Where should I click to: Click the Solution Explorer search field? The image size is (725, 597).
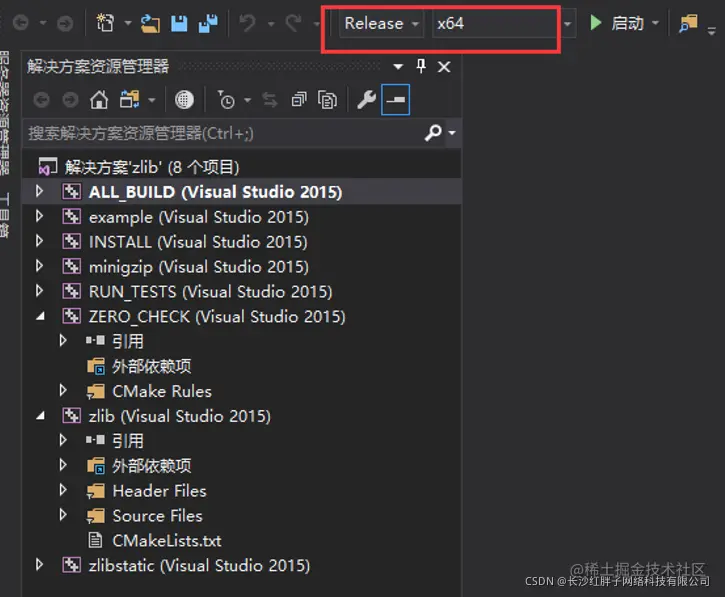222,133
